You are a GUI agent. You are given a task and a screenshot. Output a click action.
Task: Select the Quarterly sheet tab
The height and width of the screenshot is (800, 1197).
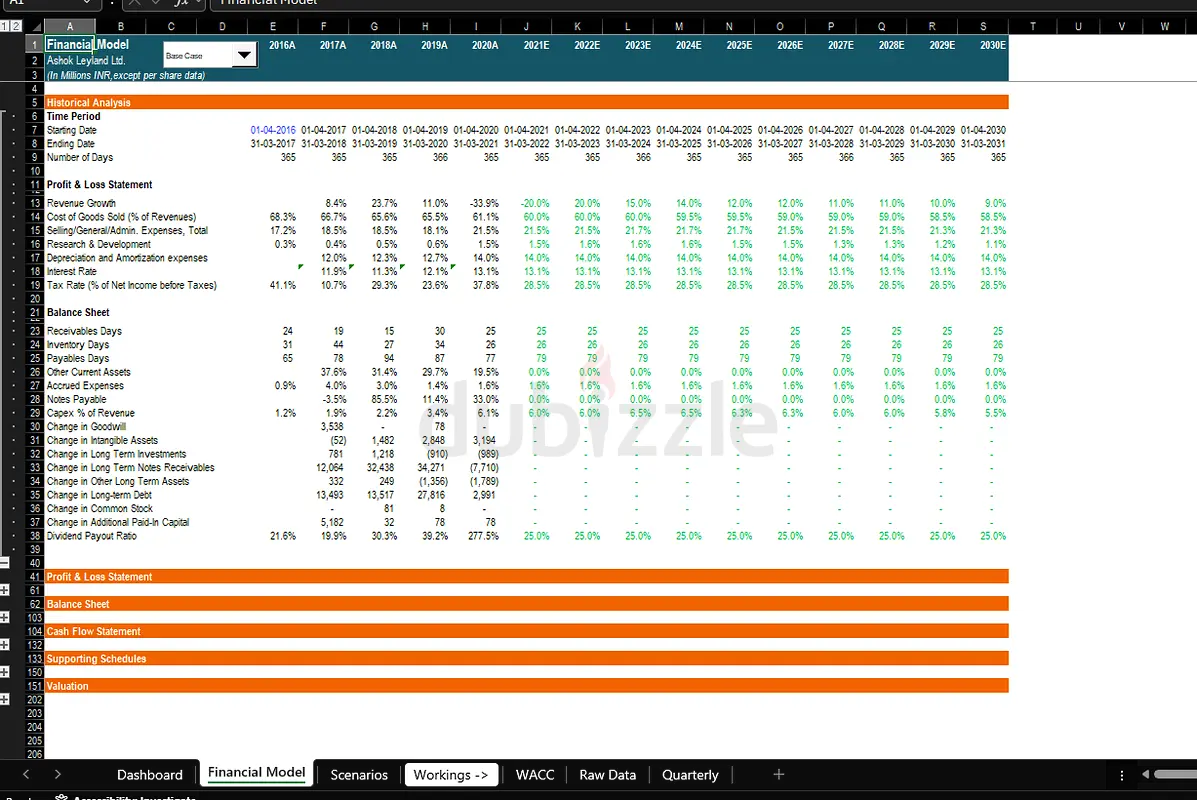click(690, 775)
